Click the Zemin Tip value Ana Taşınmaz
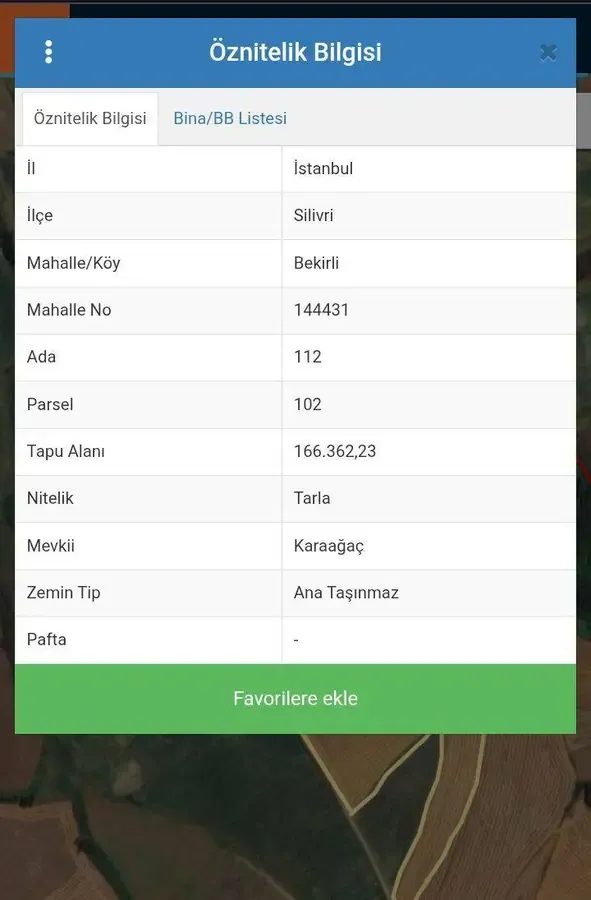The height and width of the screenshot is (900, 591). [x=346, y=592]
